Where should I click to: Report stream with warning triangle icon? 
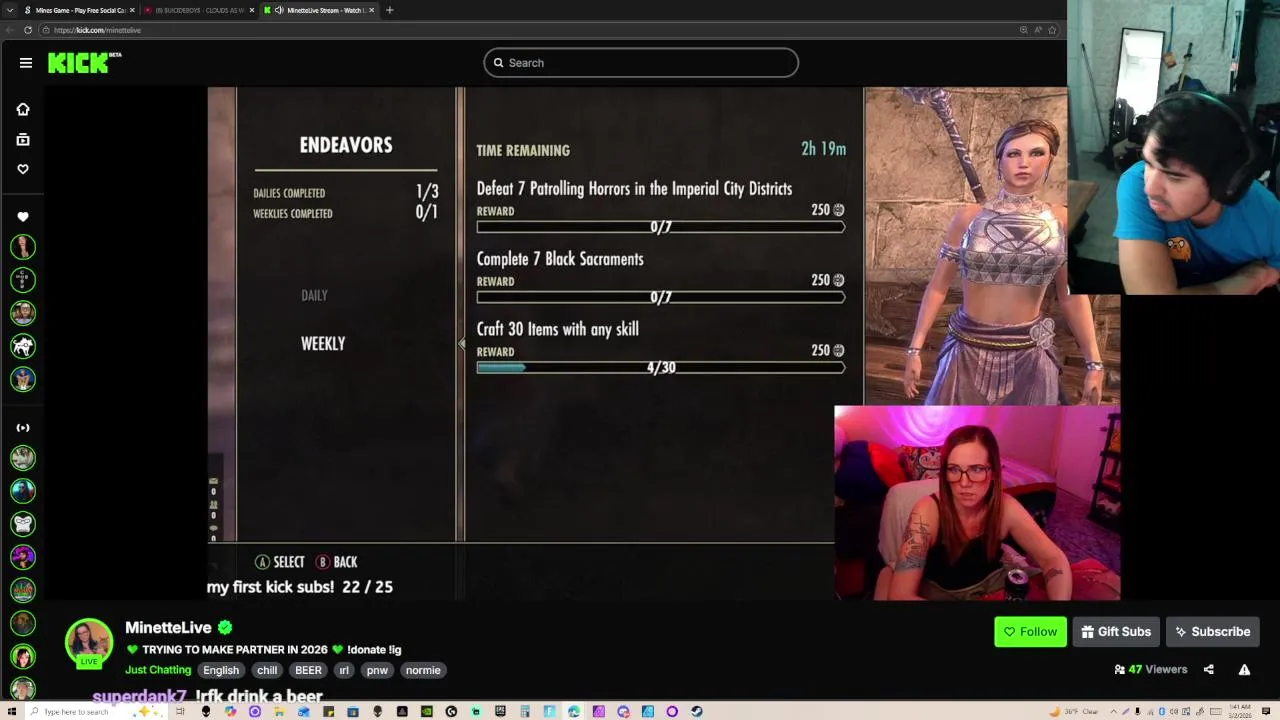pyautogui.click(x=1244, y=669)
